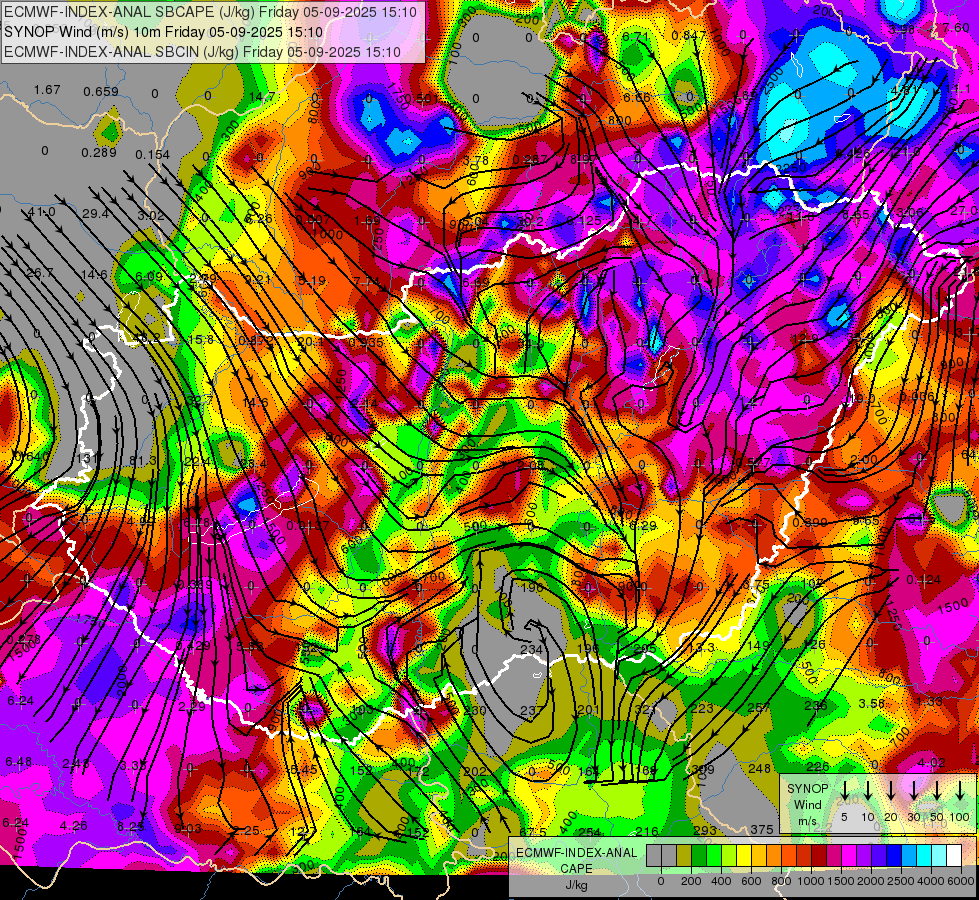Click the SYNOP Wind m/s legend label
This screenshot has height=900, width=979.
coord(807,804)
